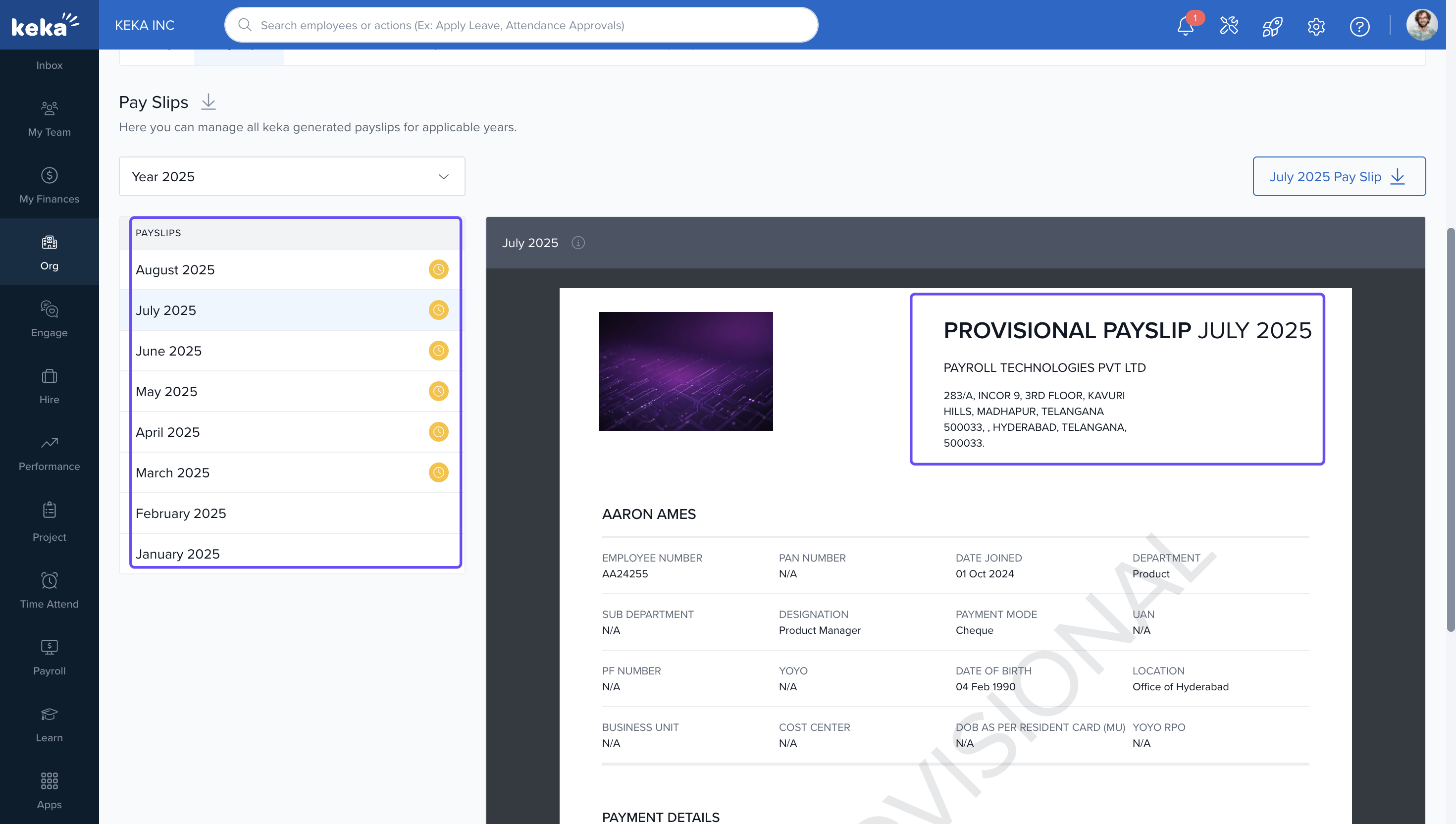Select the February 2025 payslip
Screen dimensions: 1456x824
click(181, 514)
